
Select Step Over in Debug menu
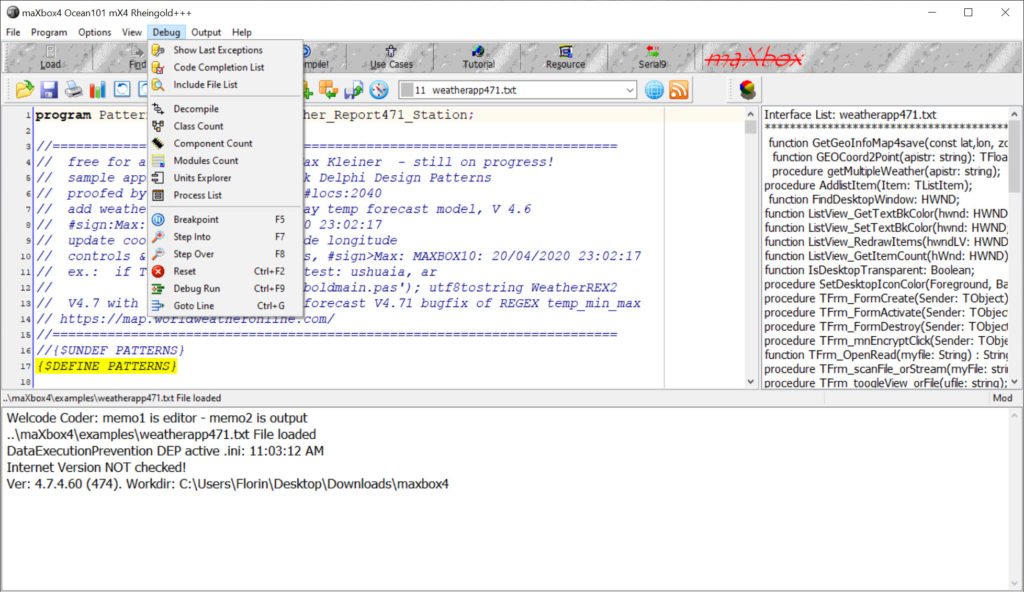[x=225, y=254]
